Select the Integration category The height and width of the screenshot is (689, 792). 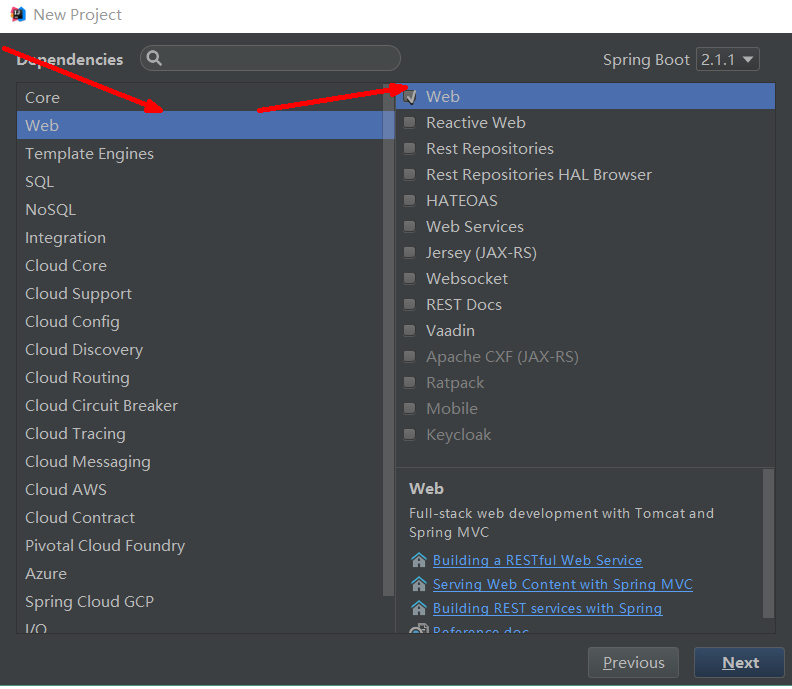click(200, 237)
